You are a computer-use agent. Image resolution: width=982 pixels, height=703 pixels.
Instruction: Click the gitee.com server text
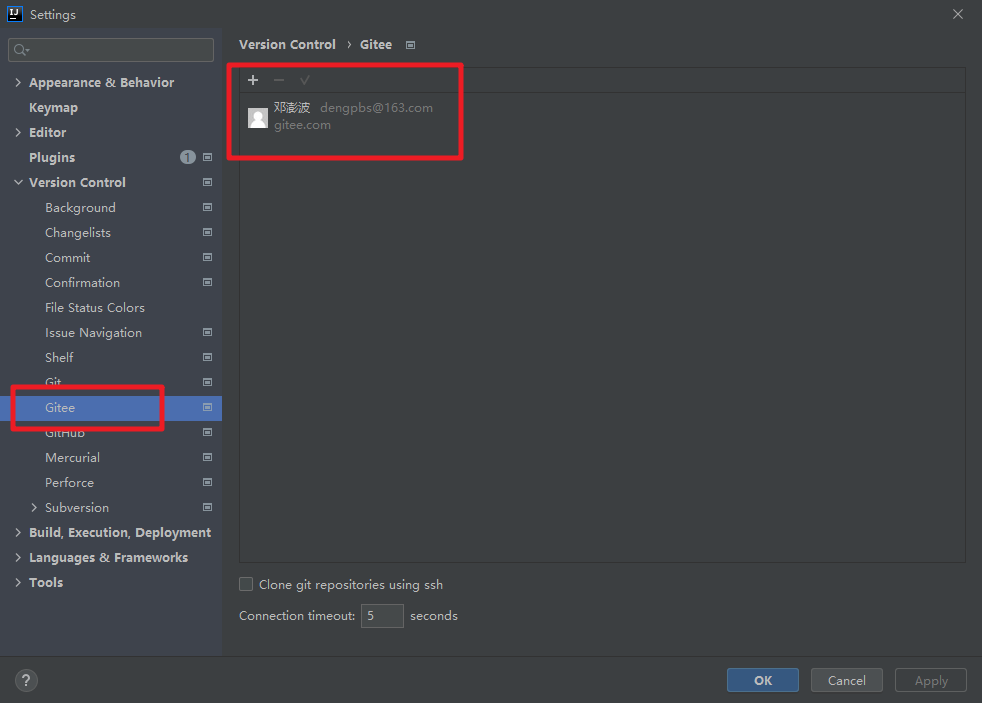point(302,125)
